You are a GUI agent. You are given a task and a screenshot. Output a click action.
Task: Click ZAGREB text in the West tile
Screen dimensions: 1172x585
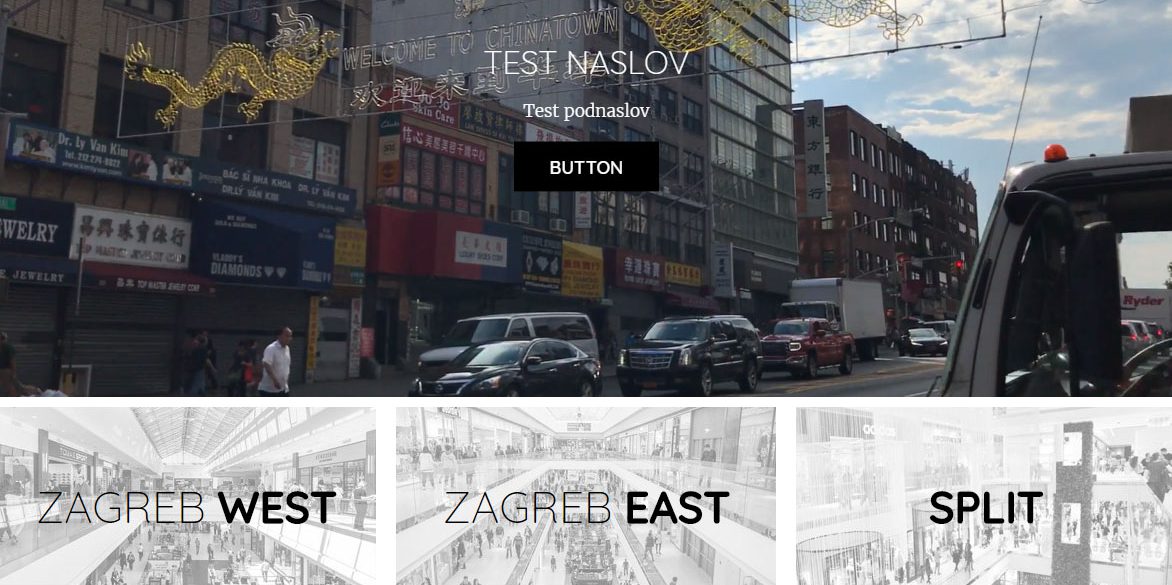tap(121, 508)
